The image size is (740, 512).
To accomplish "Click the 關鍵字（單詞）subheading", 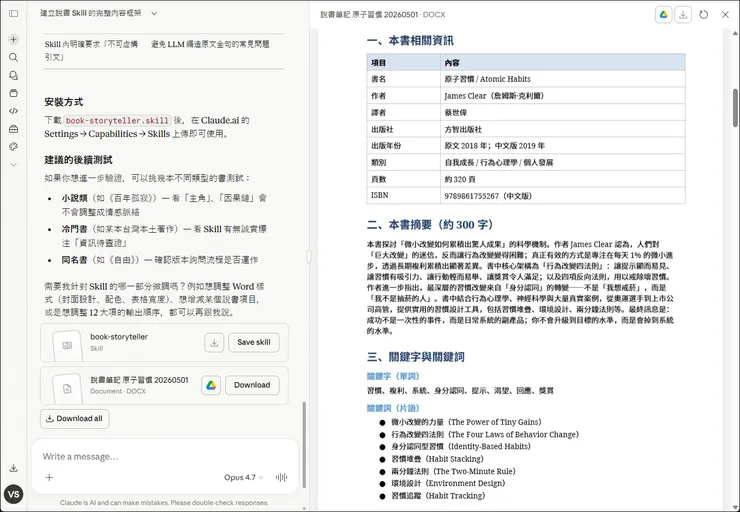I will (393, 376).
